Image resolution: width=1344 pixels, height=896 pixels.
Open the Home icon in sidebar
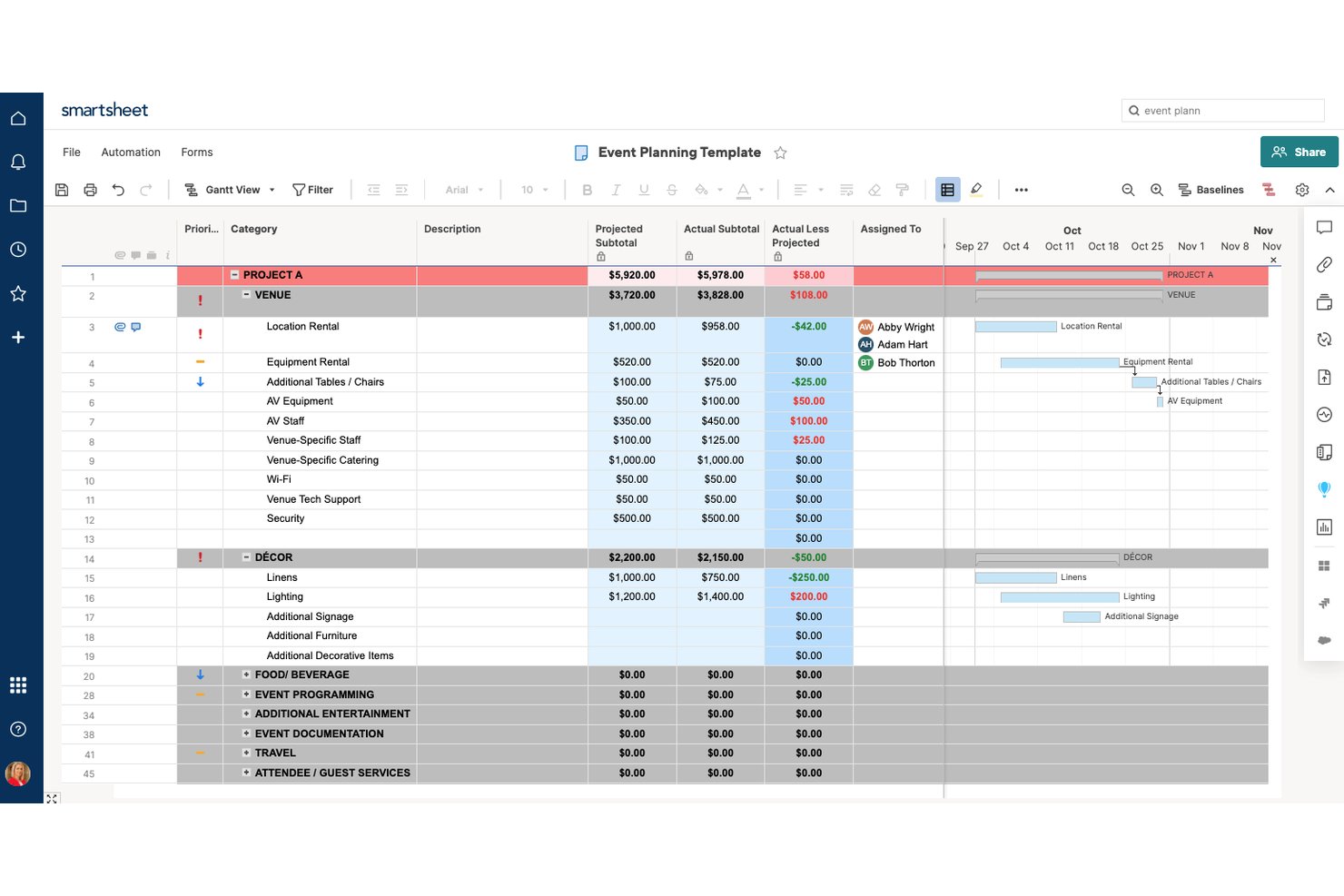pyautogui.click(x=18, y=118)
